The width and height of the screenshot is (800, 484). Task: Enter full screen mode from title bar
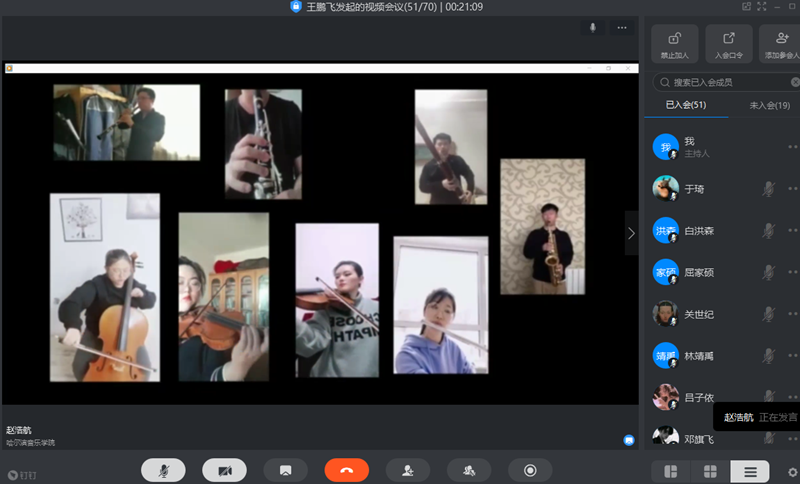click(763, 7)
